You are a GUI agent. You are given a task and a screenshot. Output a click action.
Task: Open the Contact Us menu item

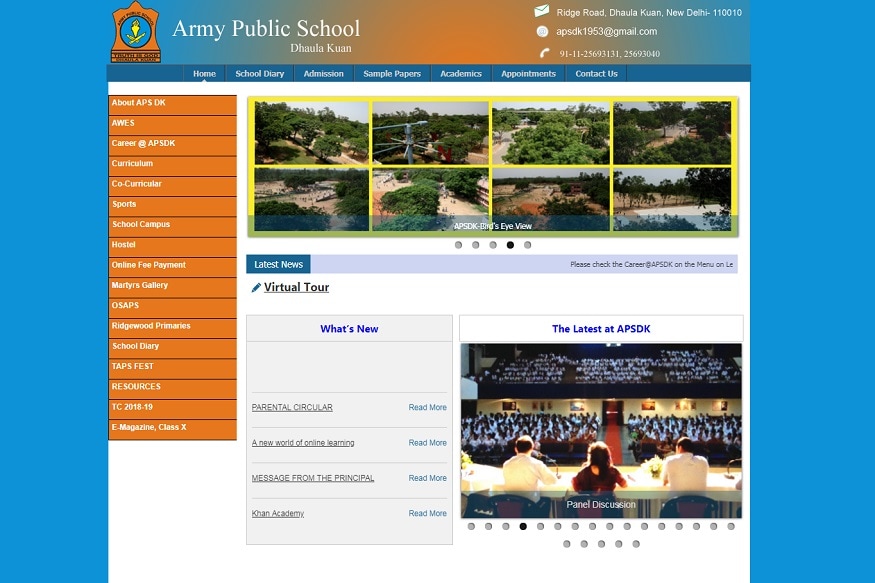click(596, 73)
